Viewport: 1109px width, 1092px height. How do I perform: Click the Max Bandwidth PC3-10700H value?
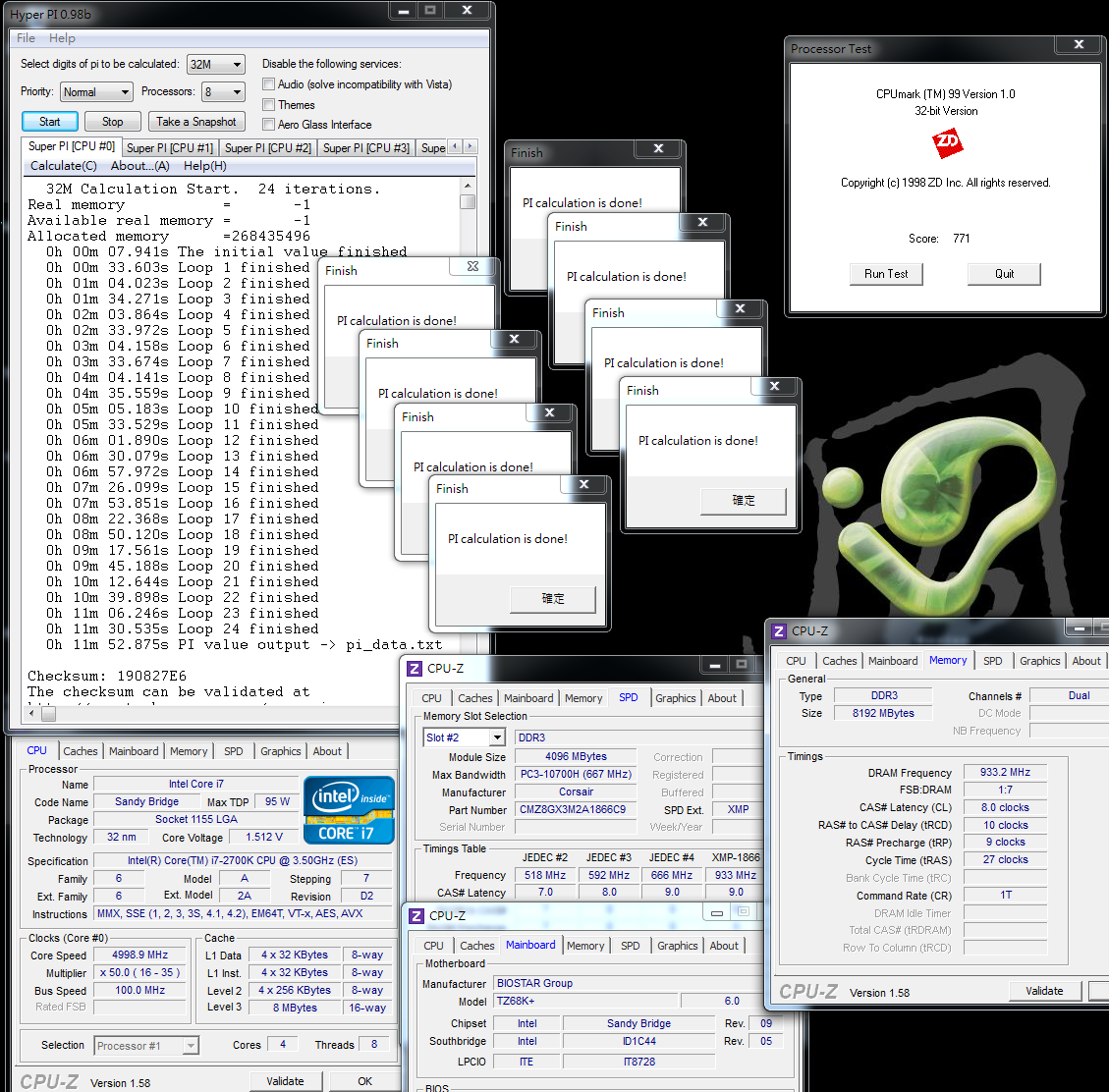[576, 775]
